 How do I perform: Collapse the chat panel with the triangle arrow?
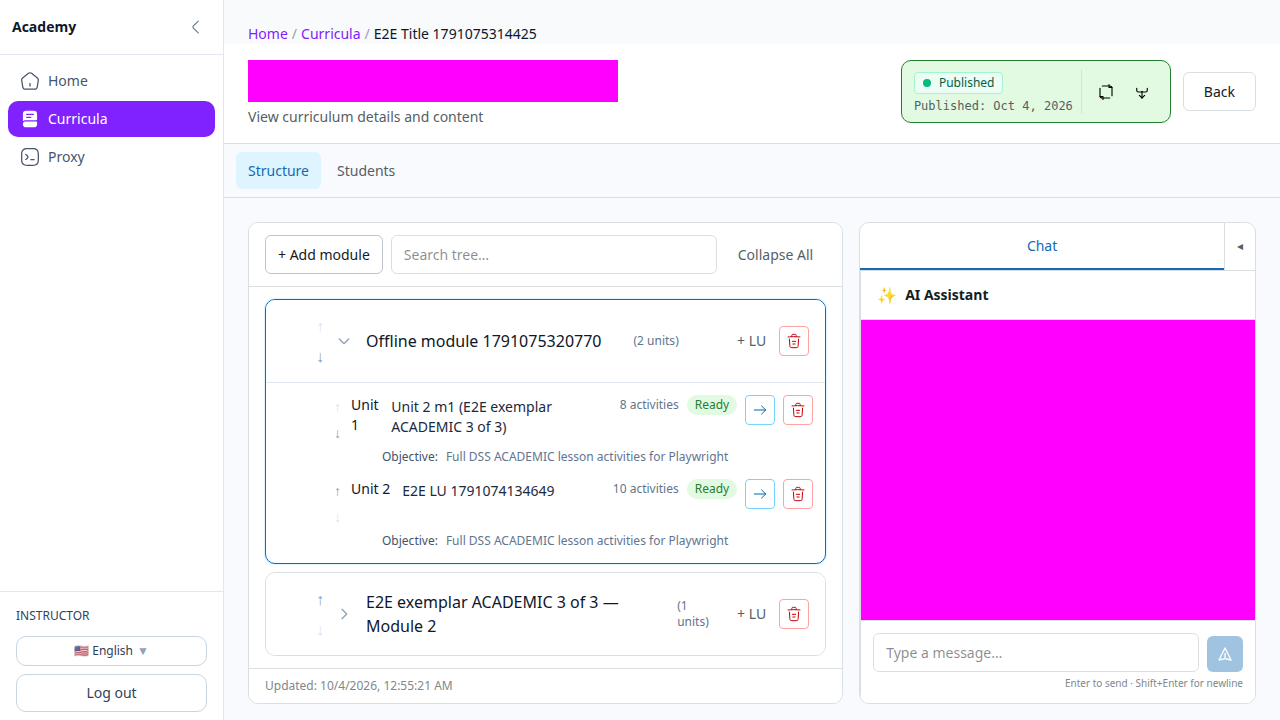[x=1240, y=247]
